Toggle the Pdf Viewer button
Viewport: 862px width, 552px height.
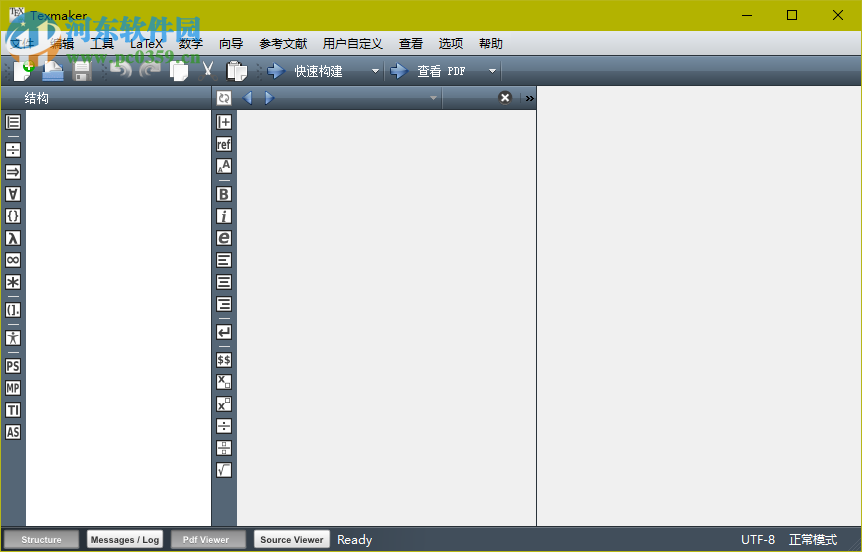point(208,539)
